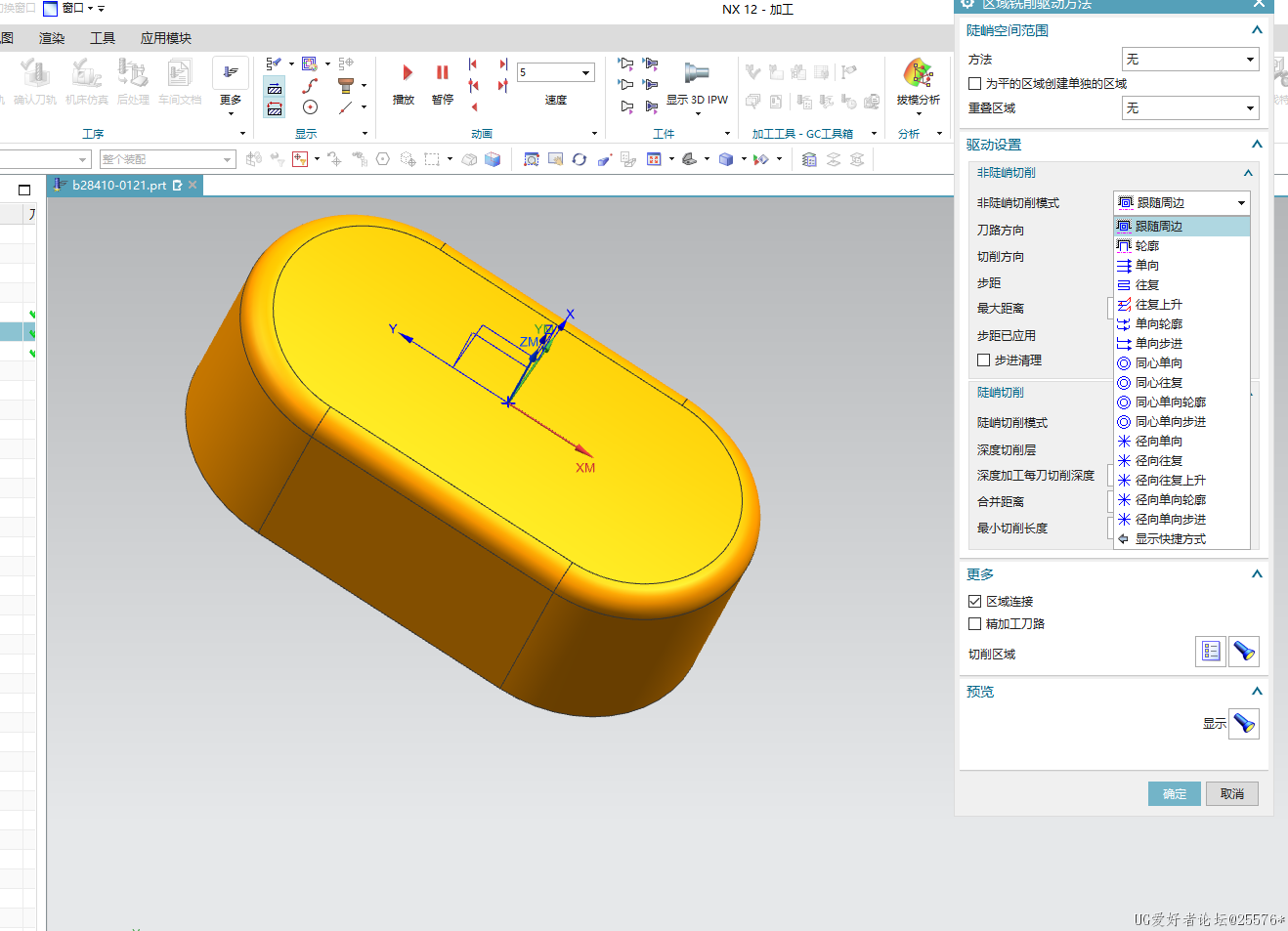The width and height of the screenshot is (1288, 931).
Task: Click the red reverse-play arrow icon
Action: [474, 107]
